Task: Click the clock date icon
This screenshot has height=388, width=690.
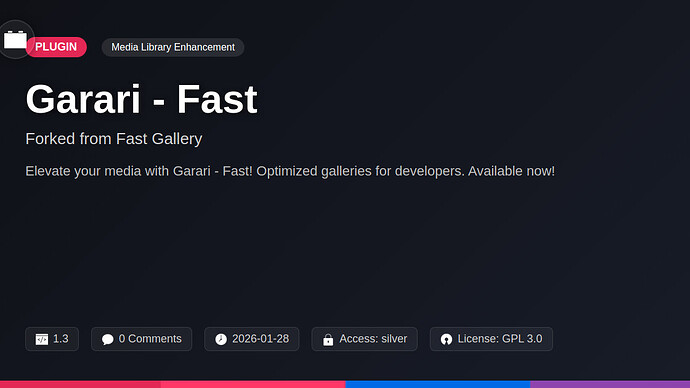Action: coord(221,339)
